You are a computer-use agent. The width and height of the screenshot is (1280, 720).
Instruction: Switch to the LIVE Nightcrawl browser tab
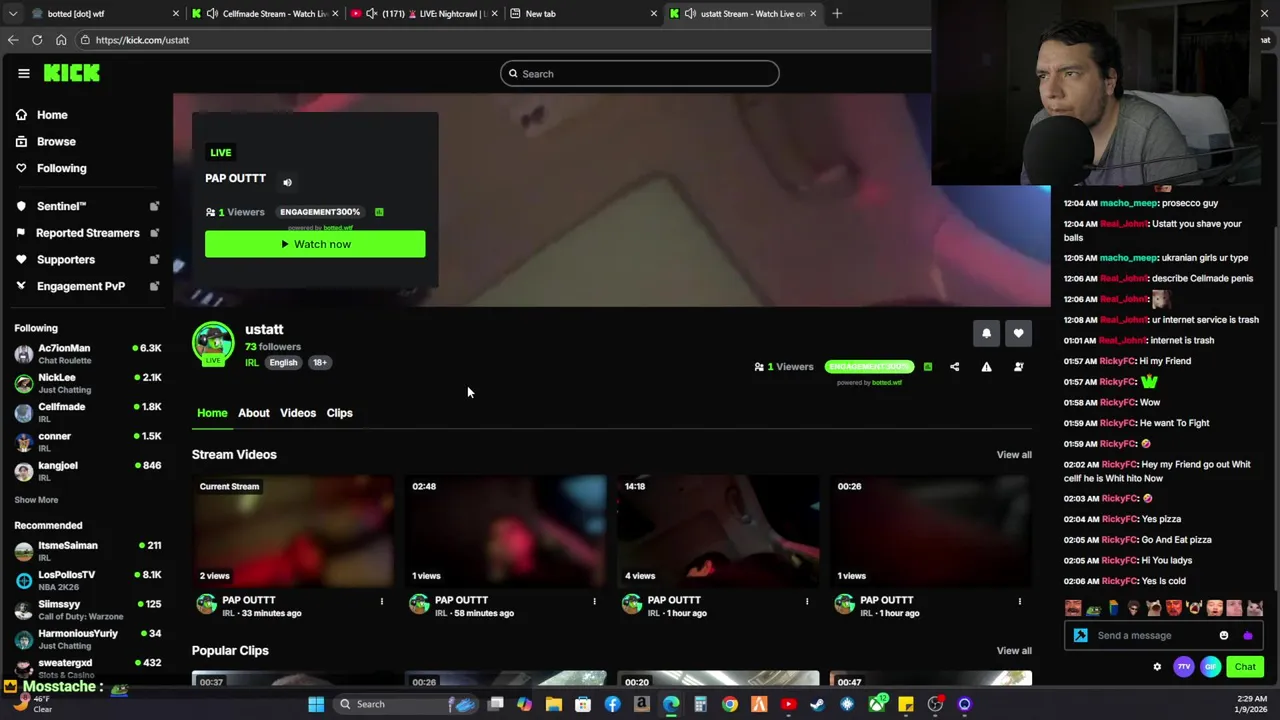tap(425, 14)
